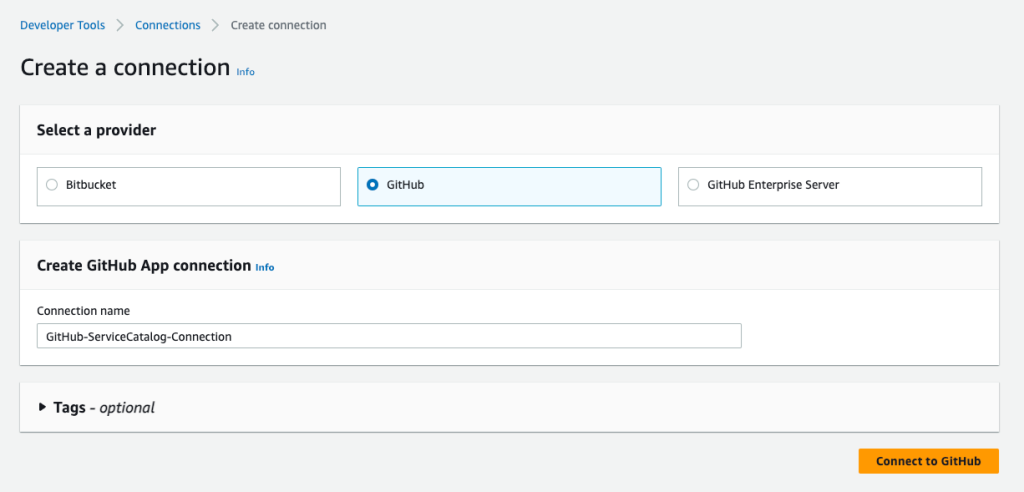Select the Bitbucket provider radio button
Image resolution: width=1024 pixels, height=492 pixels.
tap(52, 185)
